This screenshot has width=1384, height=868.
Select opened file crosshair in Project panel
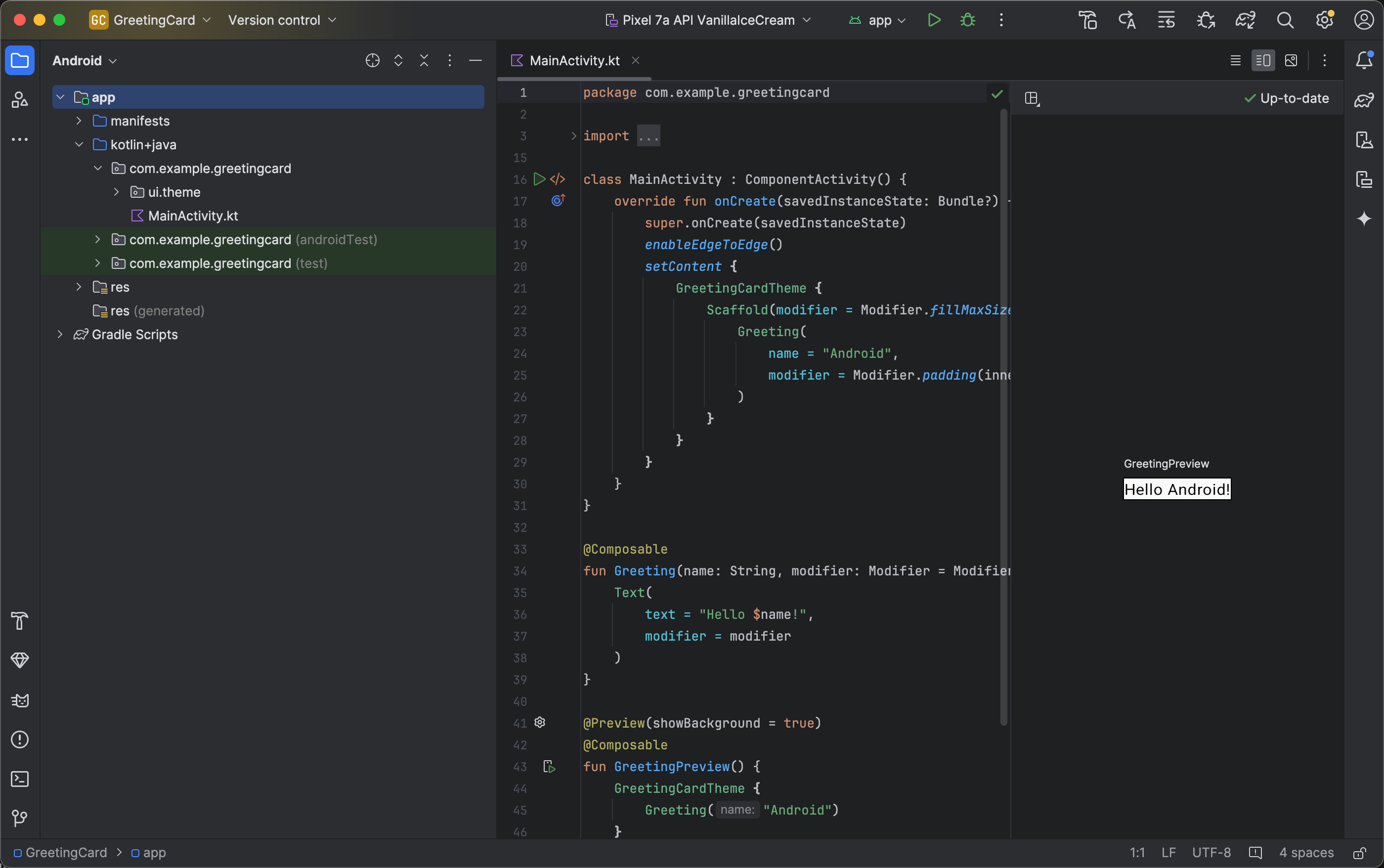[x=373, y=60]
